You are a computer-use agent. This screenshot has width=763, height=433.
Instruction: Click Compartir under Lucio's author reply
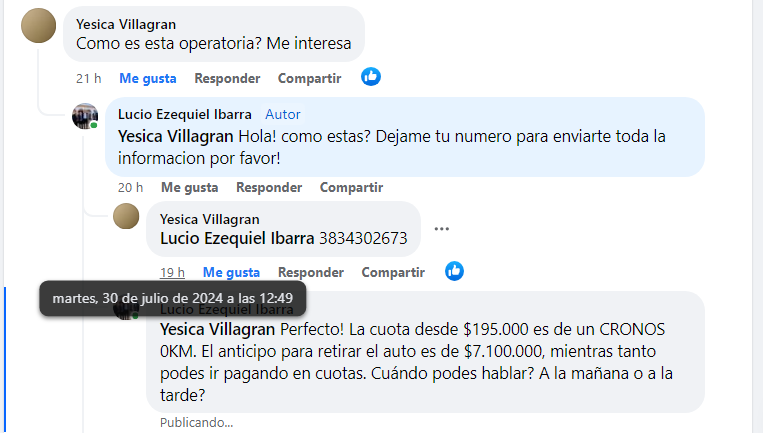[x=351, y=187]
